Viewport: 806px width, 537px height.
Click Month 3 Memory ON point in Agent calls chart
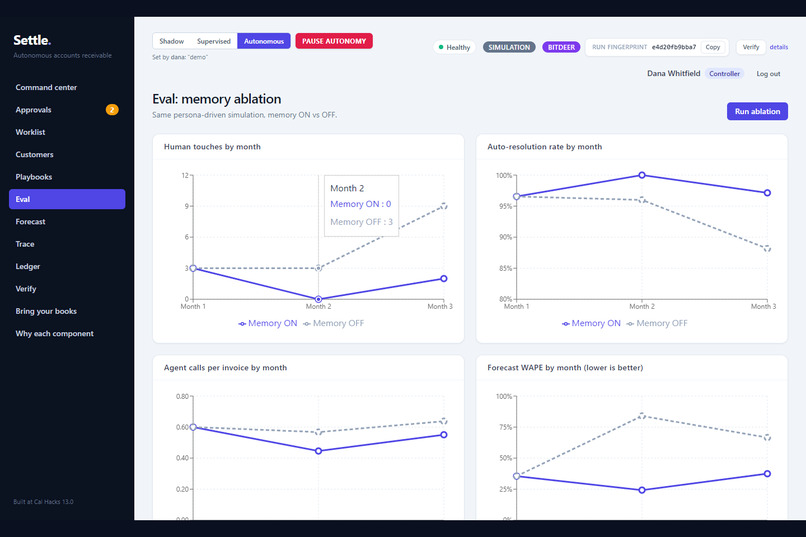coord(444,435)
